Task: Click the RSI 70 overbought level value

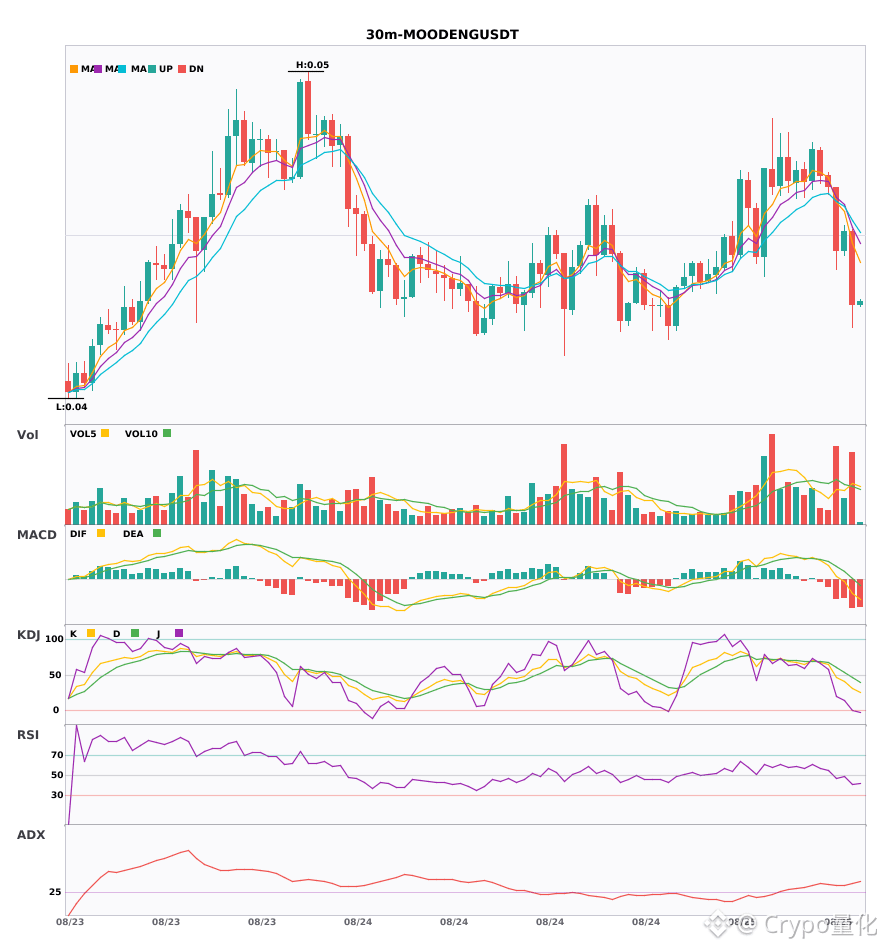Action: [57, 755]
